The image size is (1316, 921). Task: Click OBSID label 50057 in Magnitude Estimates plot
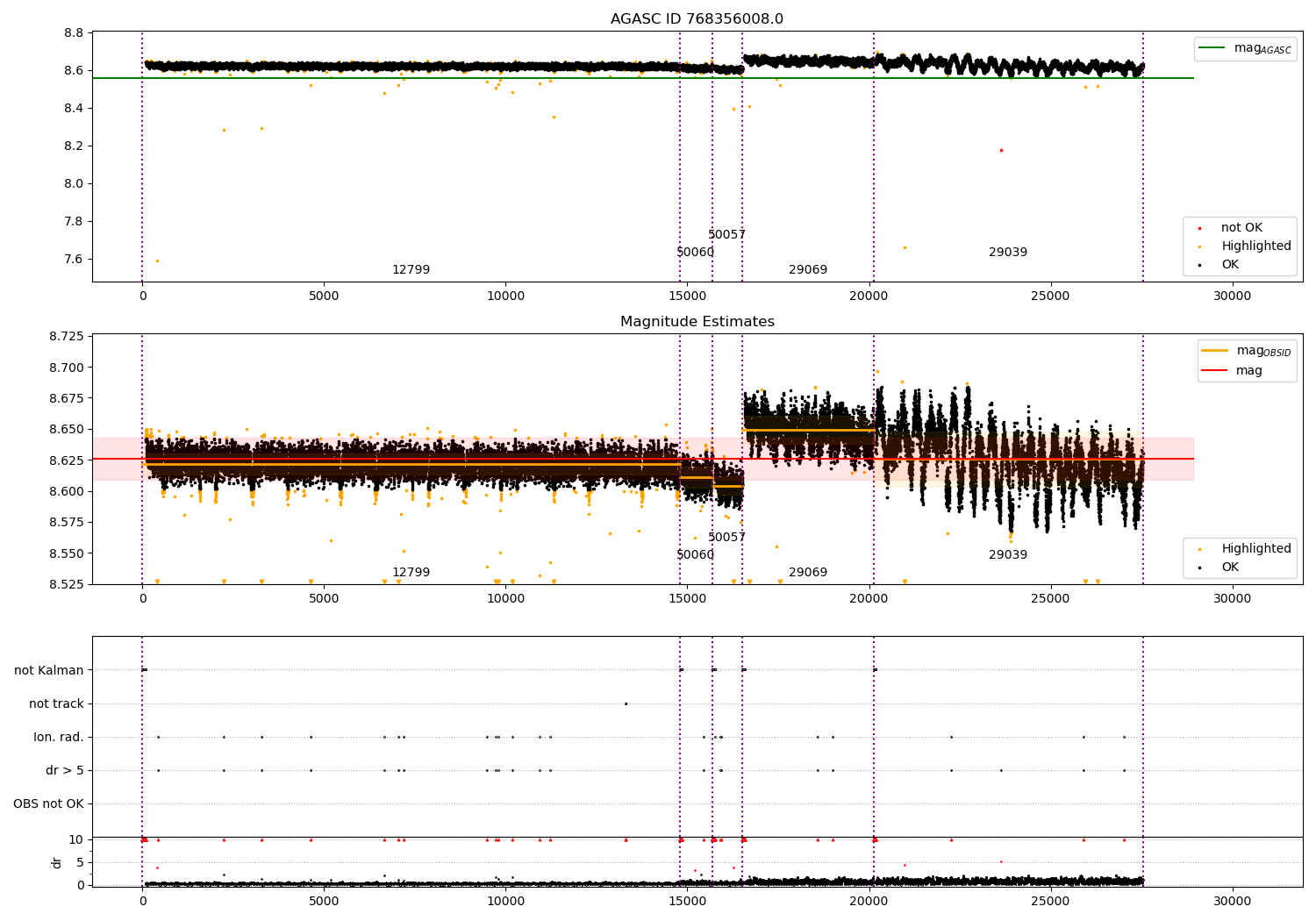[x=726, y=538]
